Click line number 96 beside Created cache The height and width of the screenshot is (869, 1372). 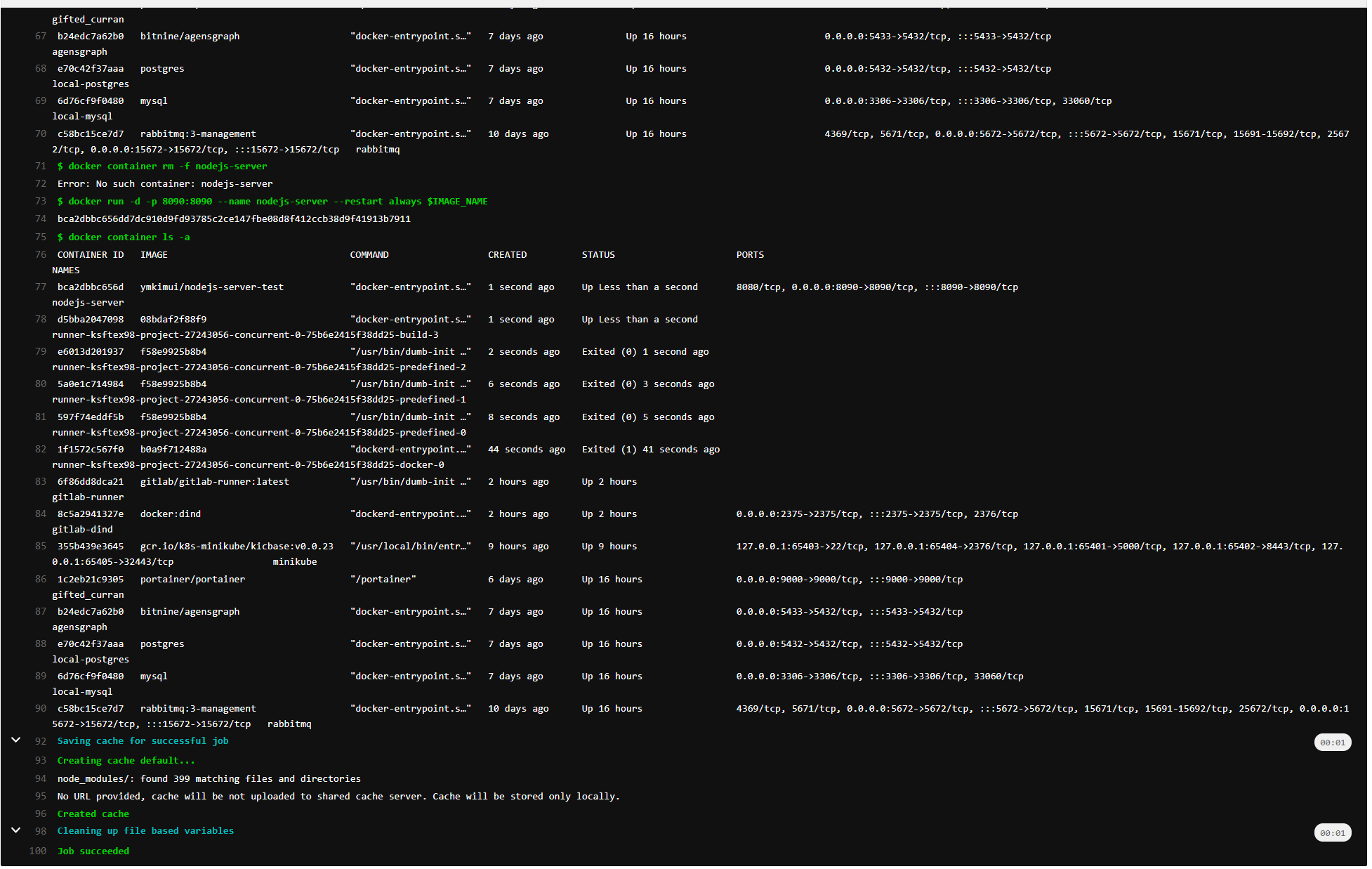point(40,814)
